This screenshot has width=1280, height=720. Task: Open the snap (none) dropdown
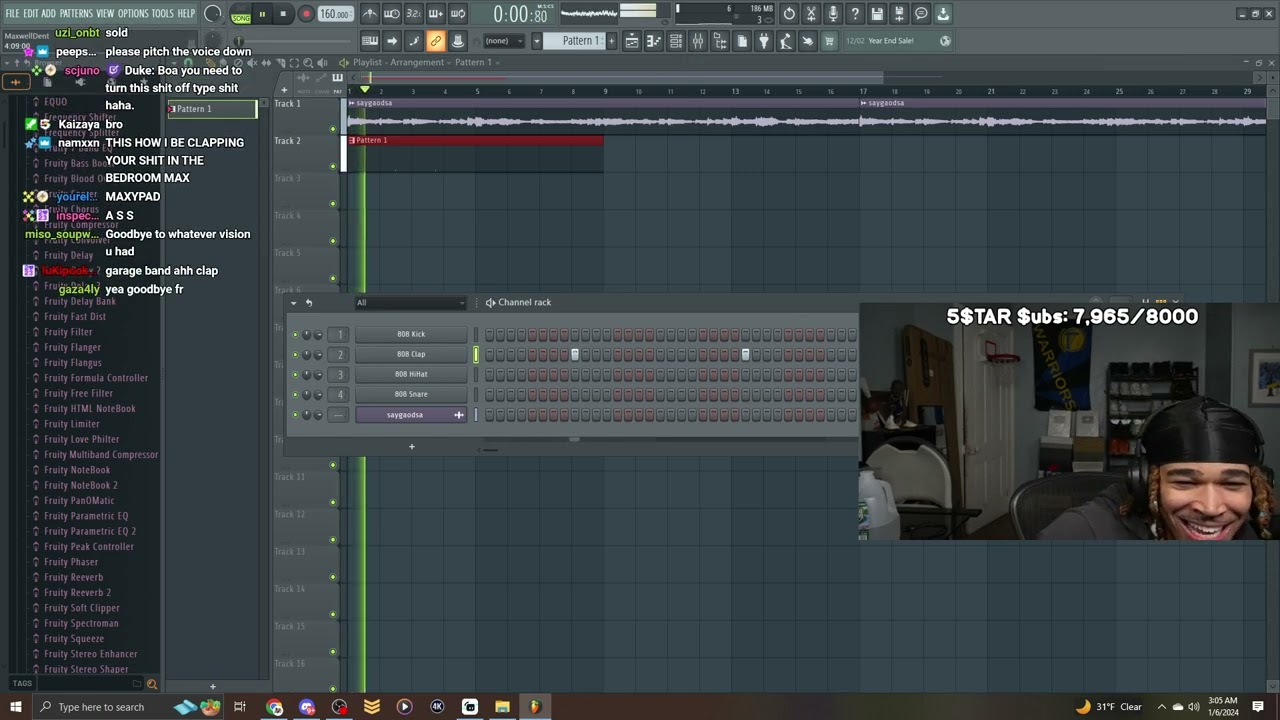click(505, 41)
